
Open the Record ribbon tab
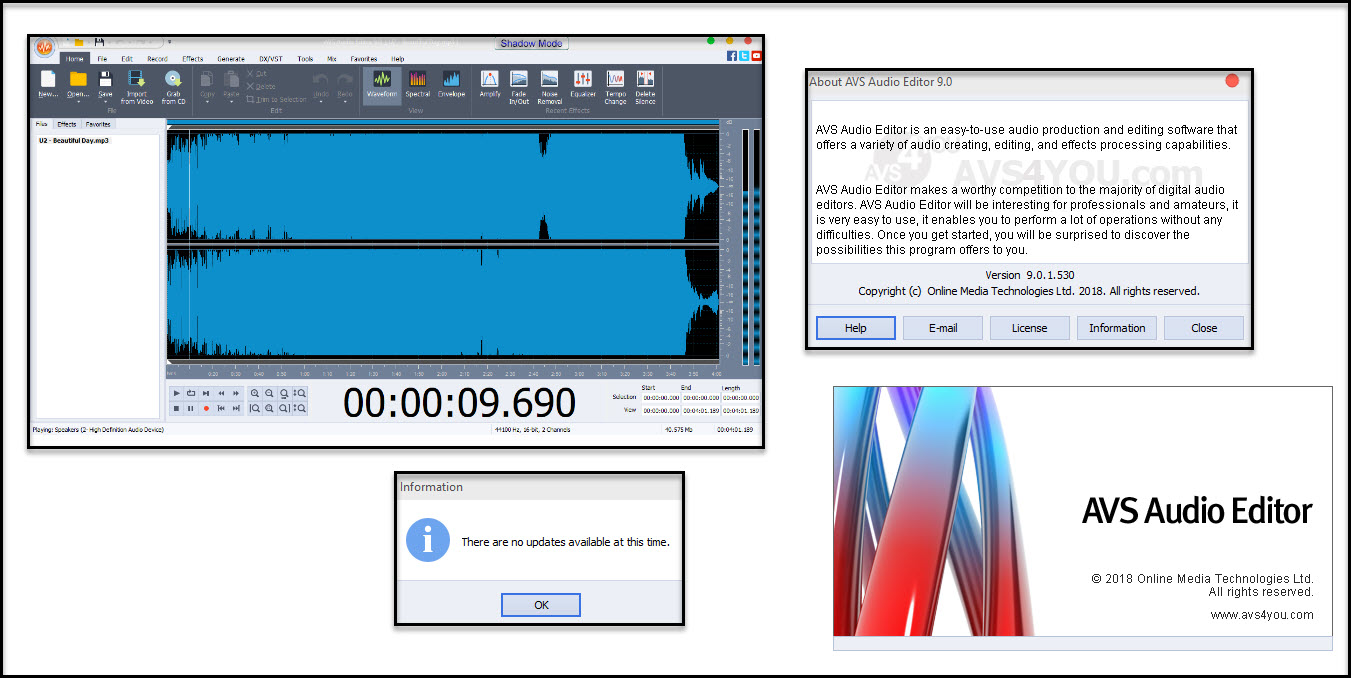point(157,59)
